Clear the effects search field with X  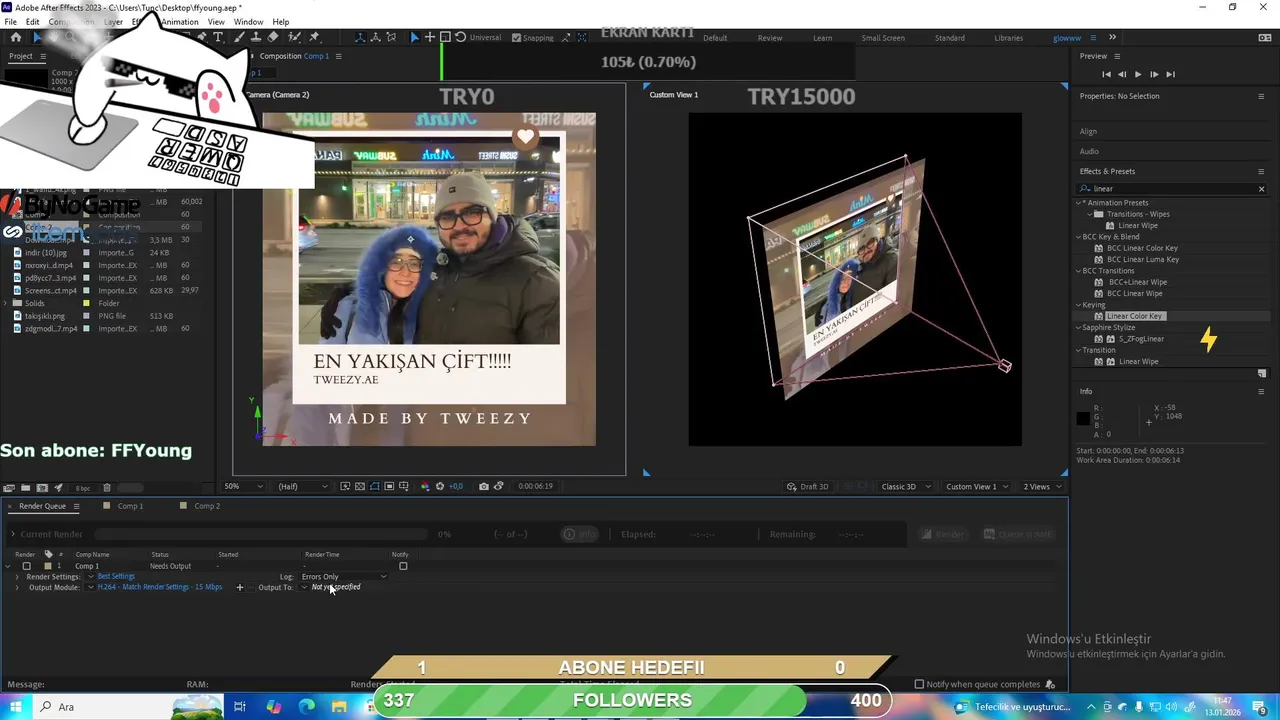tap(1261, 189)
